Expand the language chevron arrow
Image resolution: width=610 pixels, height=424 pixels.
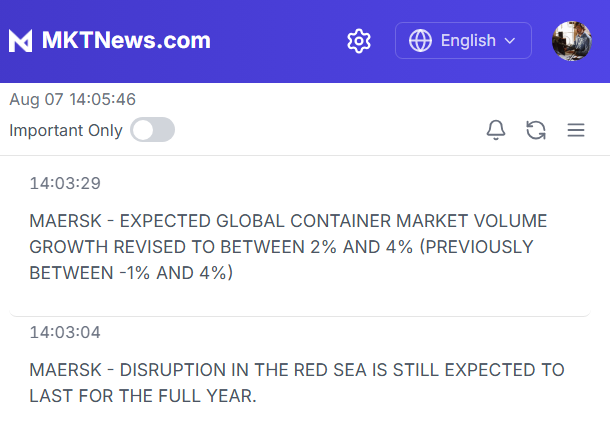(510, 41)
